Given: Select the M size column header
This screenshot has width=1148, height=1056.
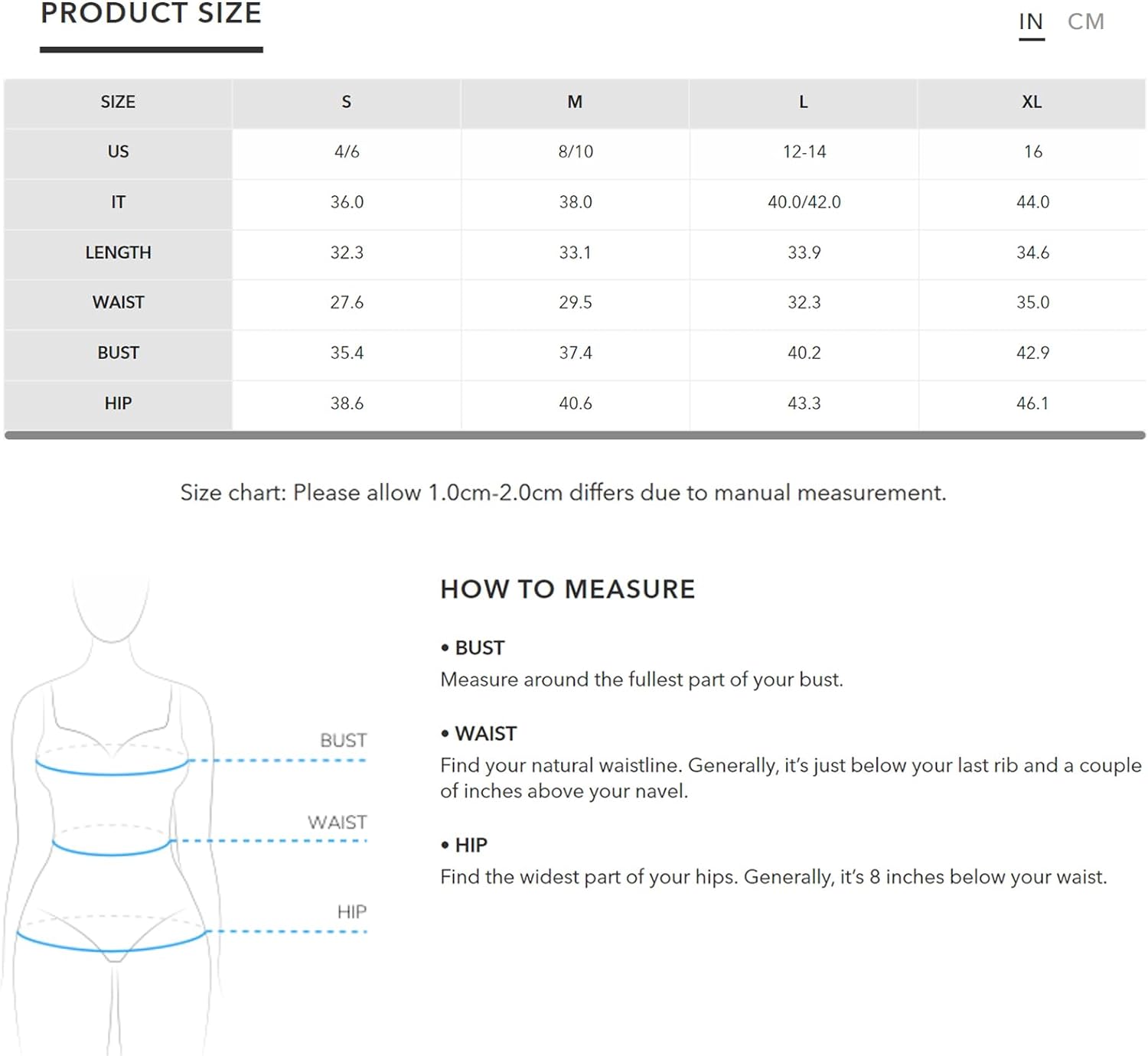Looking at the screenshot, I should (x=575, y=102).
